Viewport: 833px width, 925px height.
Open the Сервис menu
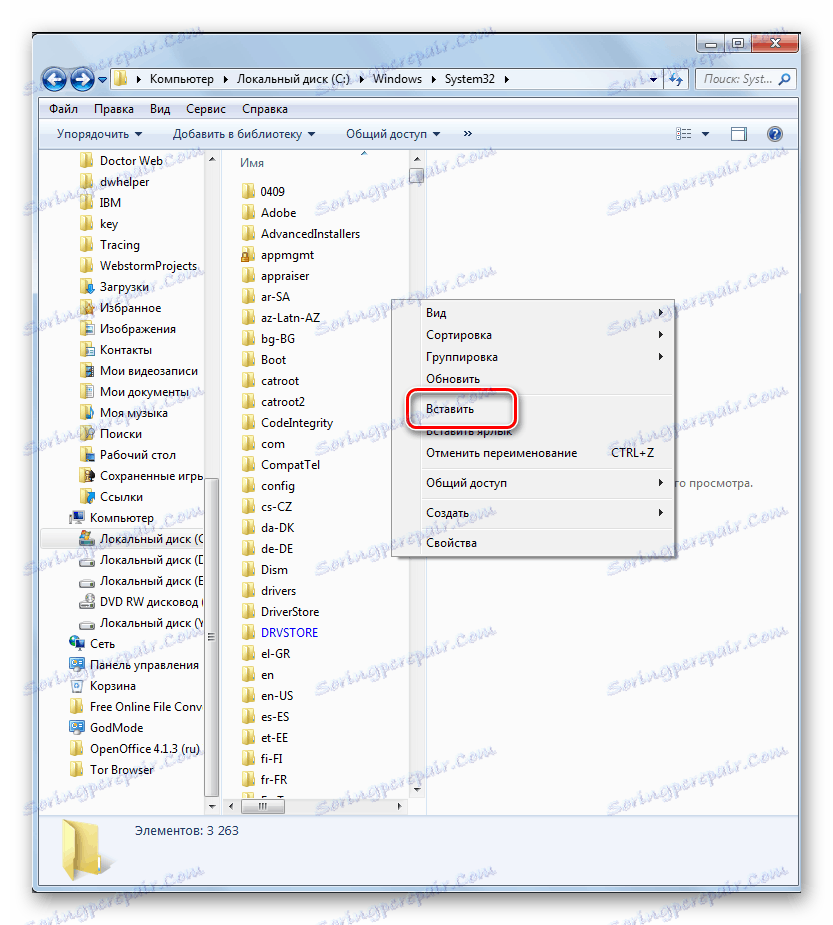pos(206,109)
